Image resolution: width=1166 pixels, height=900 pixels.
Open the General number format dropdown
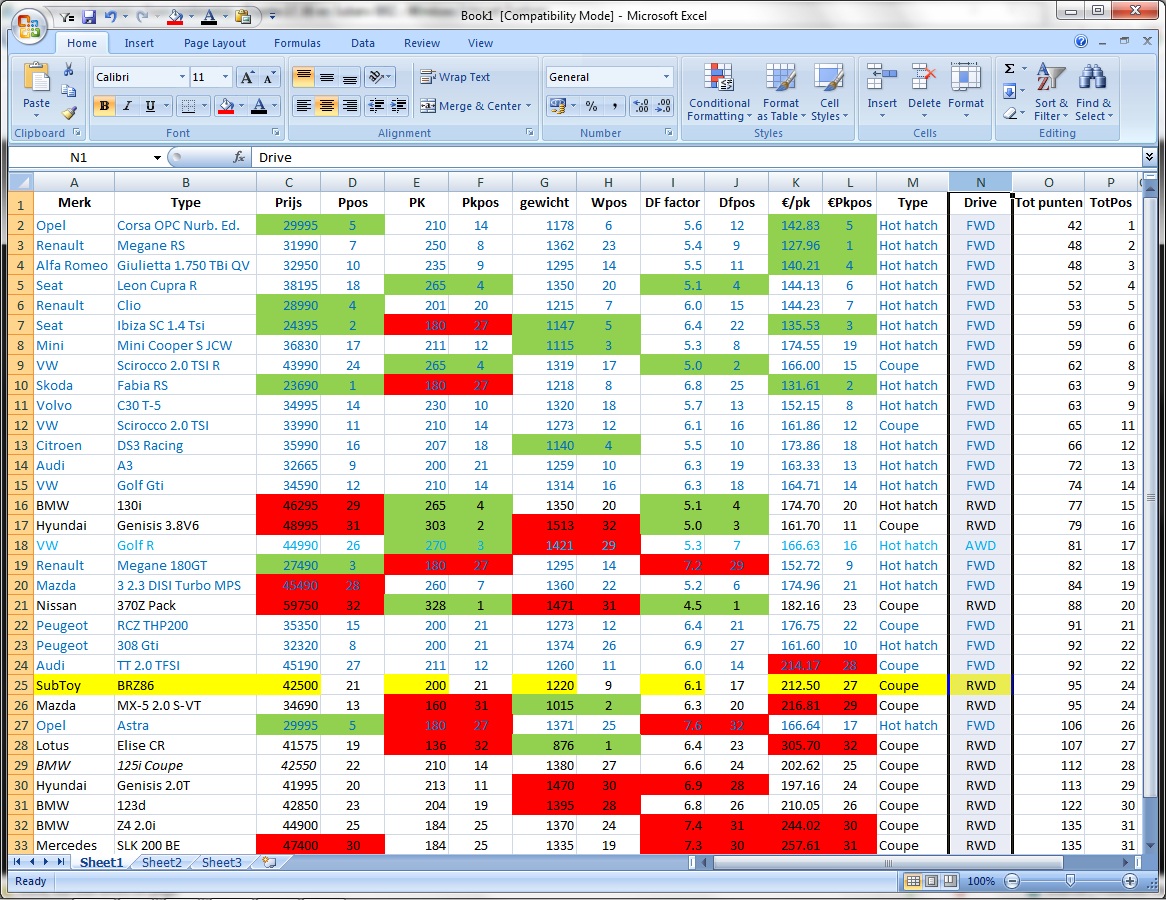pyautogui.click(x=666, y=77)
